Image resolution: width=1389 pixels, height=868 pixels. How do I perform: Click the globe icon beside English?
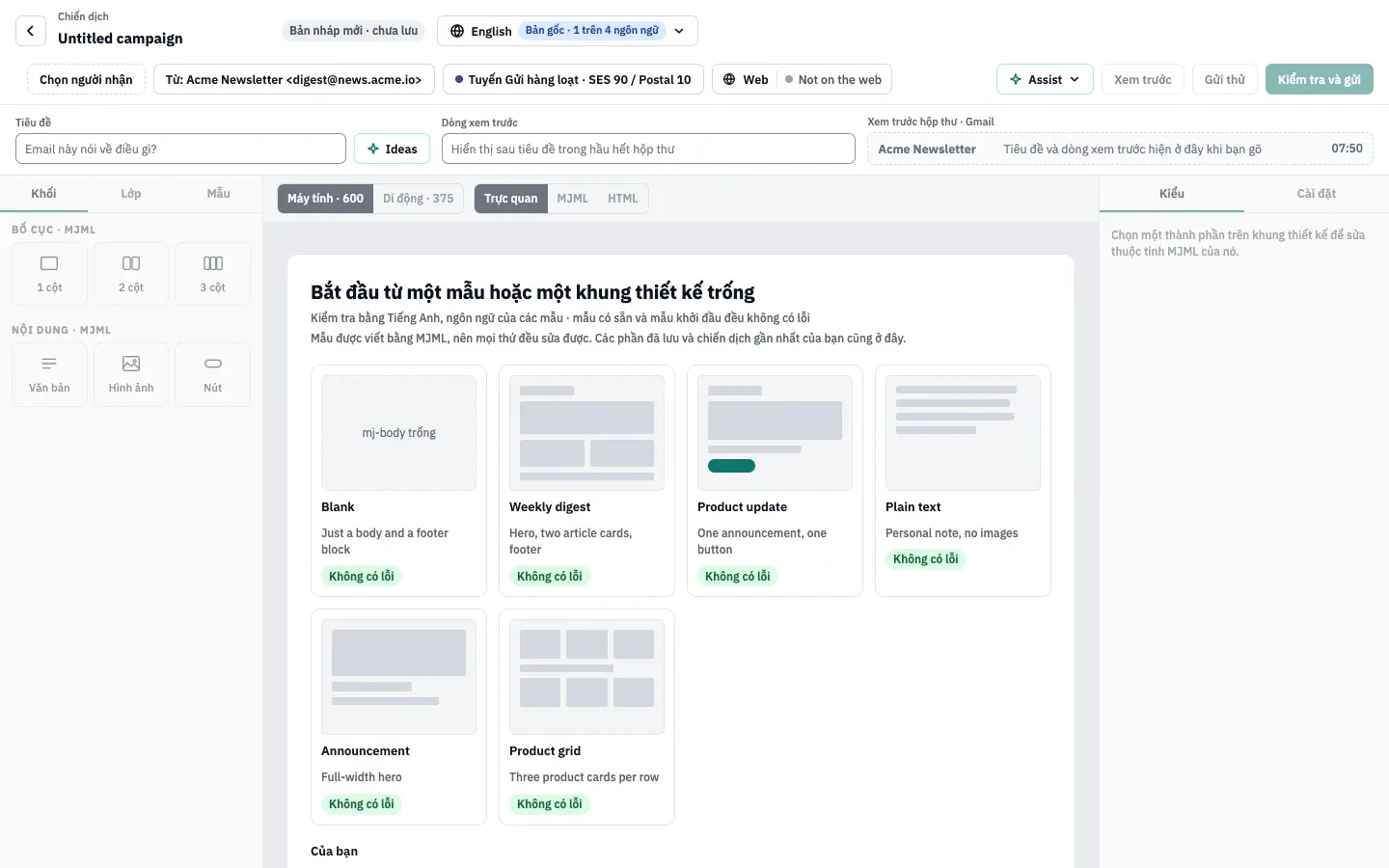pyautogui.click(x=457, y=31)
